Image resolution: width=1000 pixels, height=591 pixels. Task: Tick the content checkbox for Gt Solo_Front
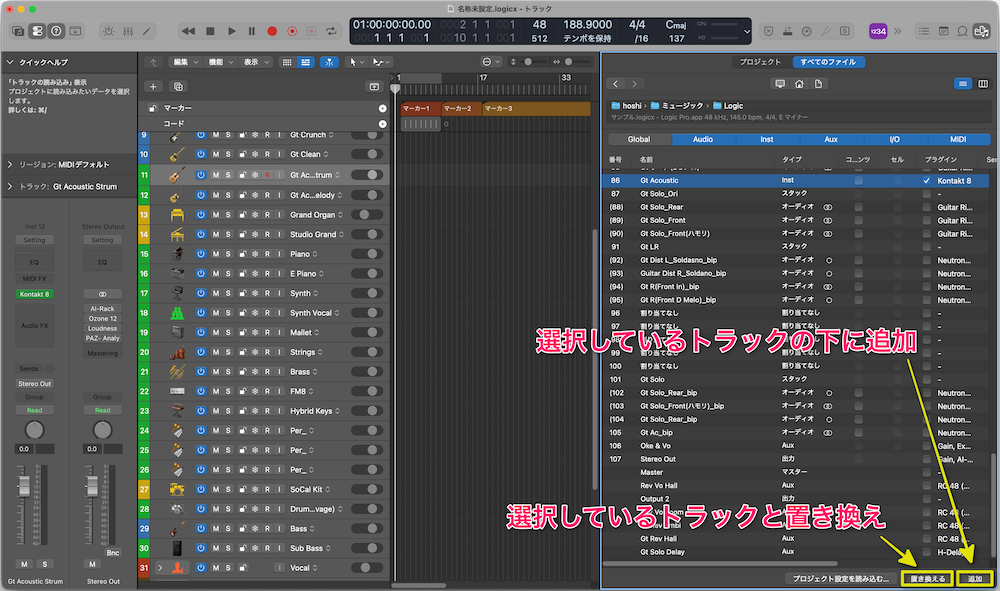click(x=858, y=220)
